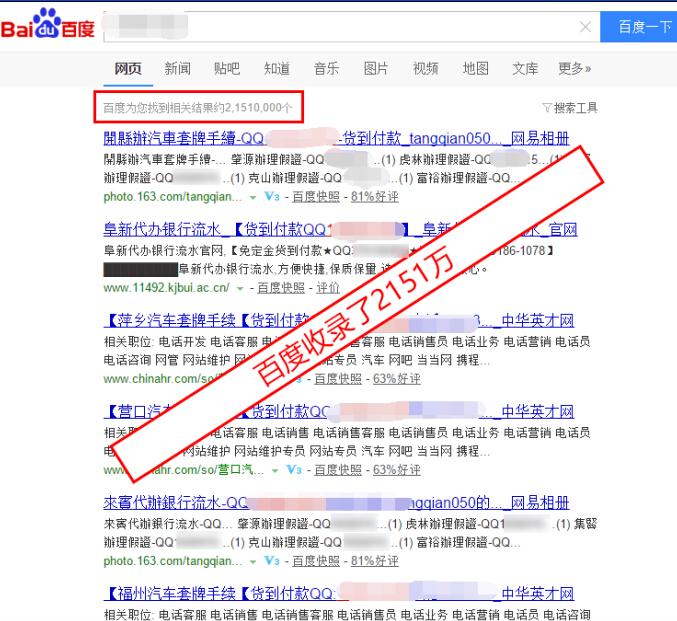Expand the 更多» menu
The height and width of the screenshot is (621, 677).
point(574,68)
